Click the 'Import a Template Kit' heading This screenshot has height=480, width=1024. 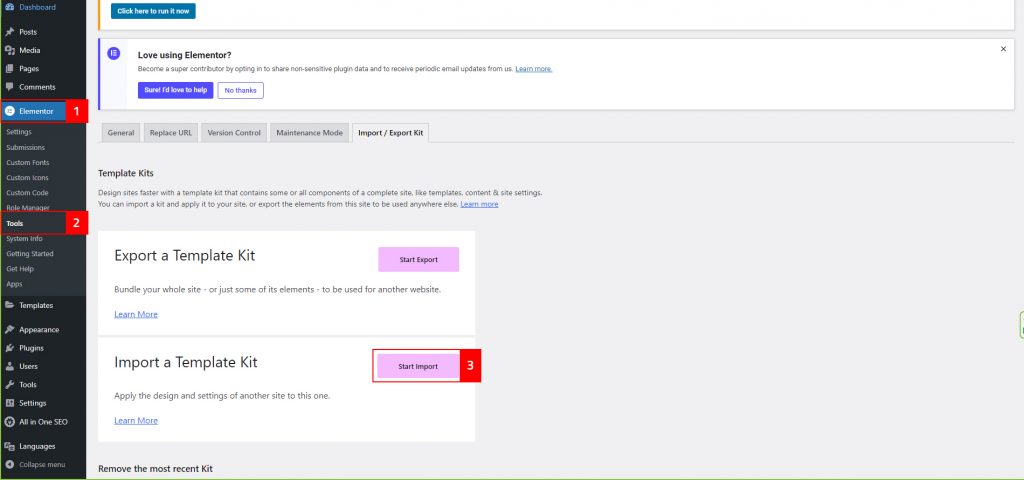186,362
